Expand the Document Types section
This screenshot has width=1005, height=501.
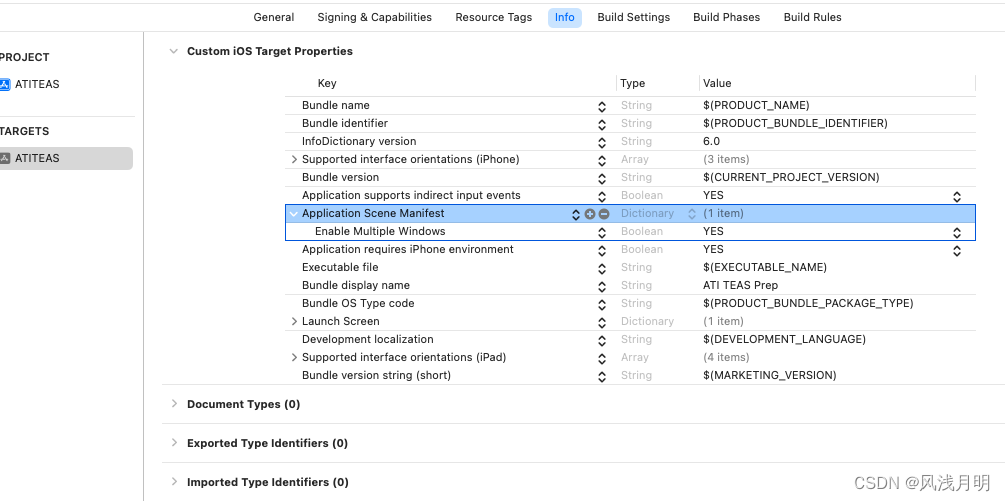coord(174,404)
